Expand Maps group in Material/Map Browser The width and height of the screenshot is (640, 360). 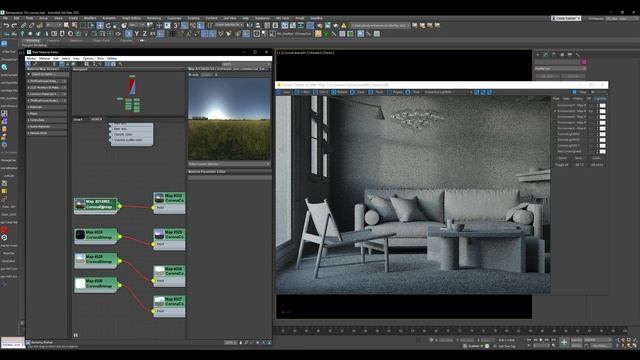[47, 113]
